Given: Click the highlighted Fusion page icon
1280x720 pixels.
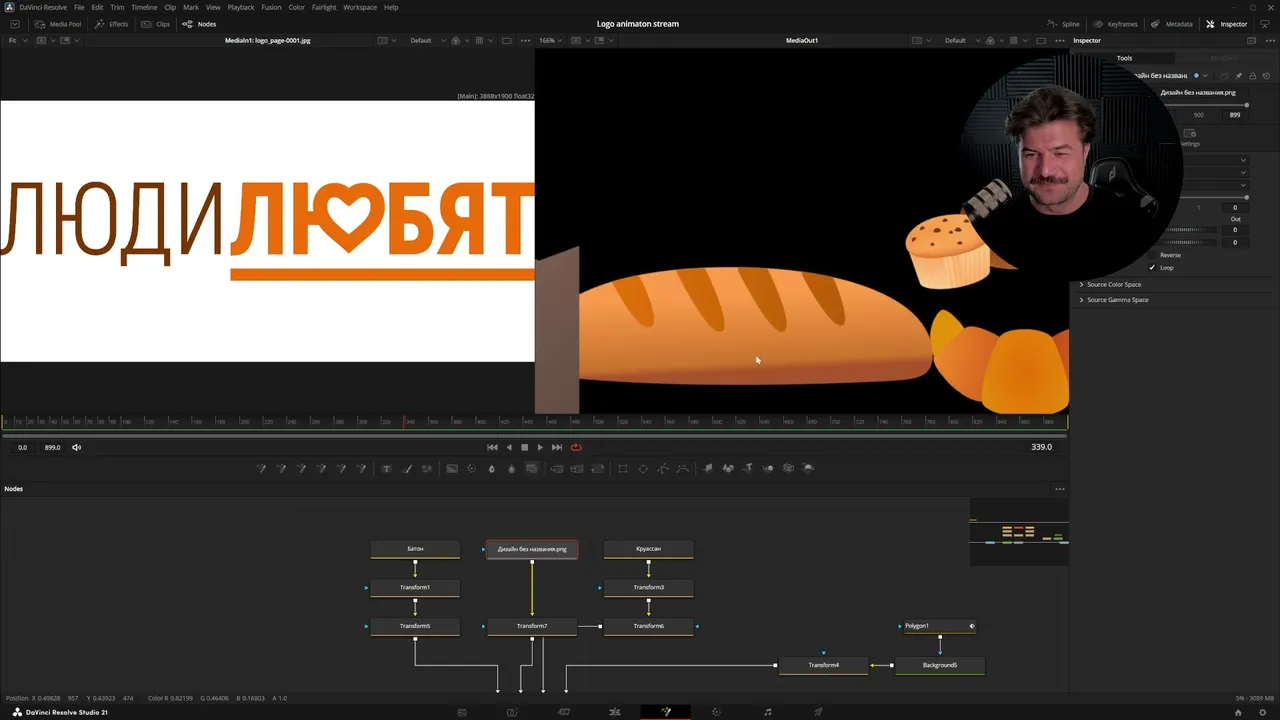Looking at the screenshot, I should 666,712.
